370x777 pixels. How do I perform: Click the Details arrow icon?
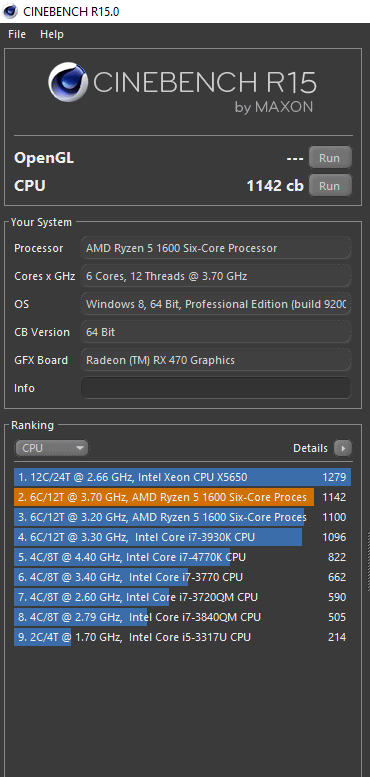point(342,448)
